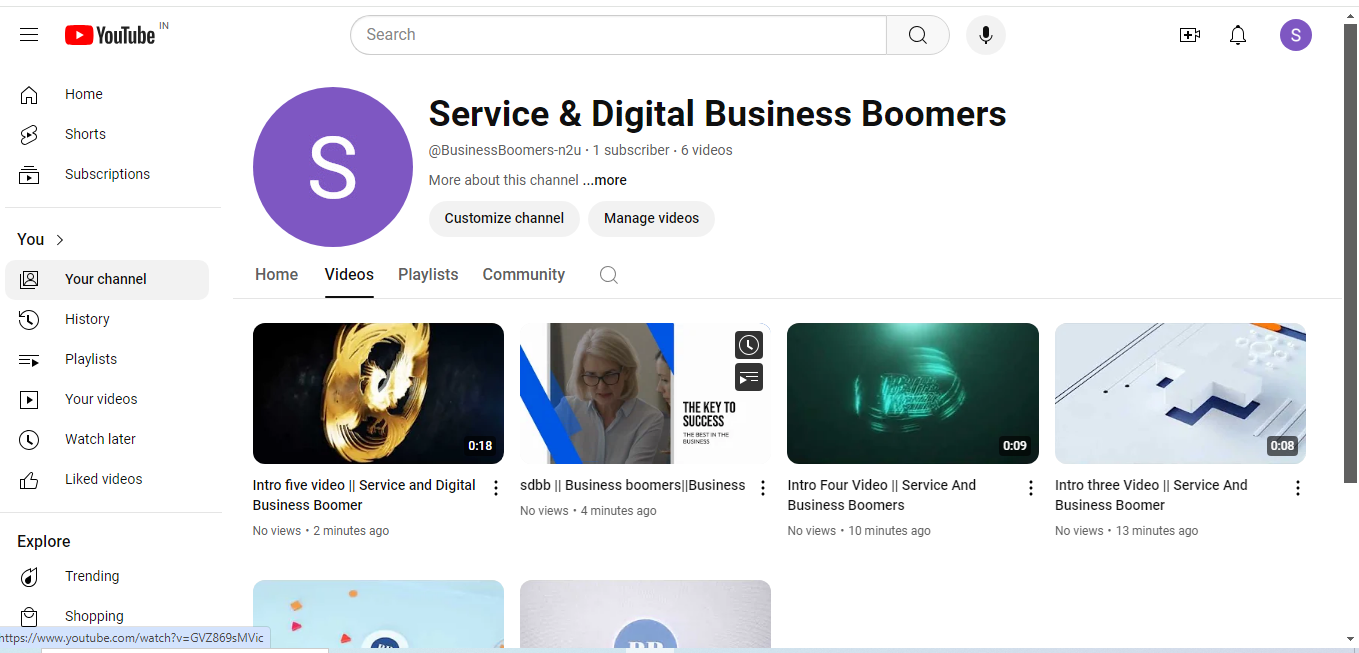Expand the You section chevron
Screen dimensions: 1359x653
(60, 240)
